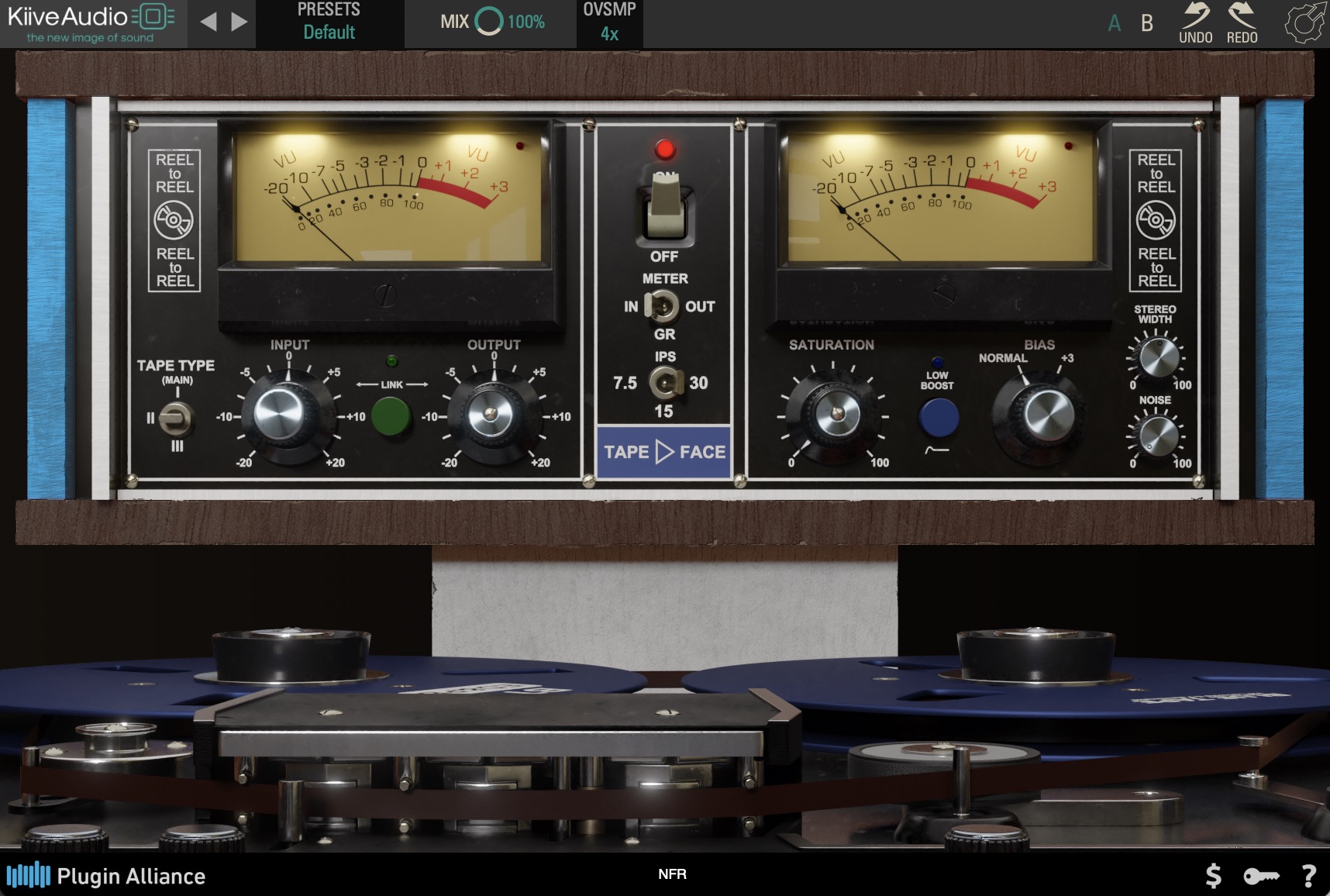The image size is (1330, 896).
Task: Click the 15 IPS speed label
Action: pos(664,412)
